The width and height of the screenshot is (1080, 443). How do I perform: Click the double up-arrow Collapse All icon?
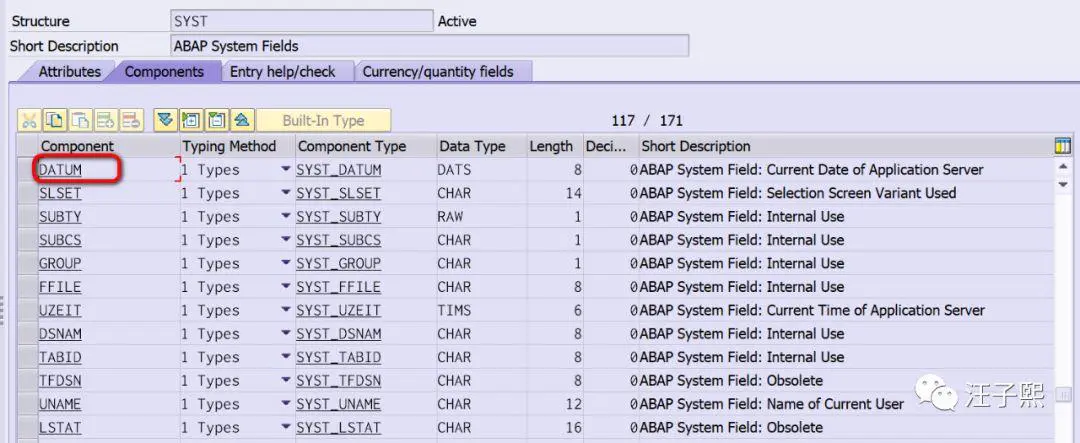click(x=242, y=121)
